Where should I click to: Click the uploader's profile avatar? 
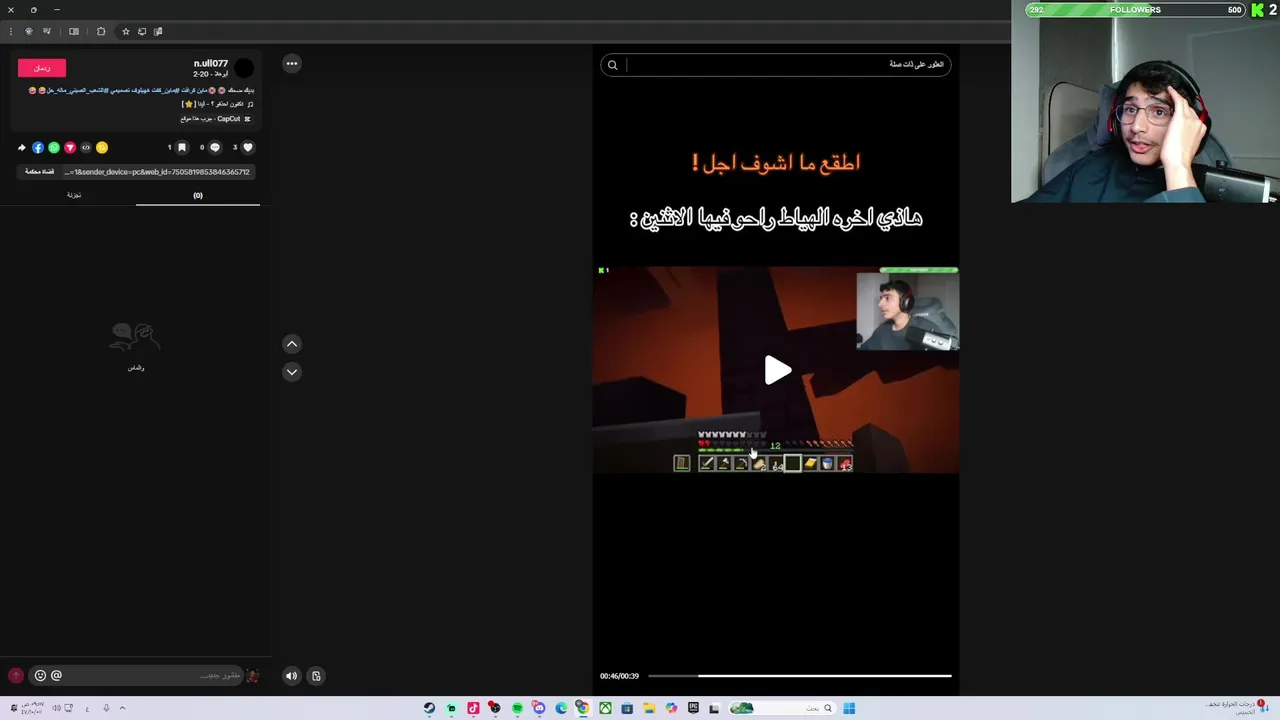tap(244, 68)
